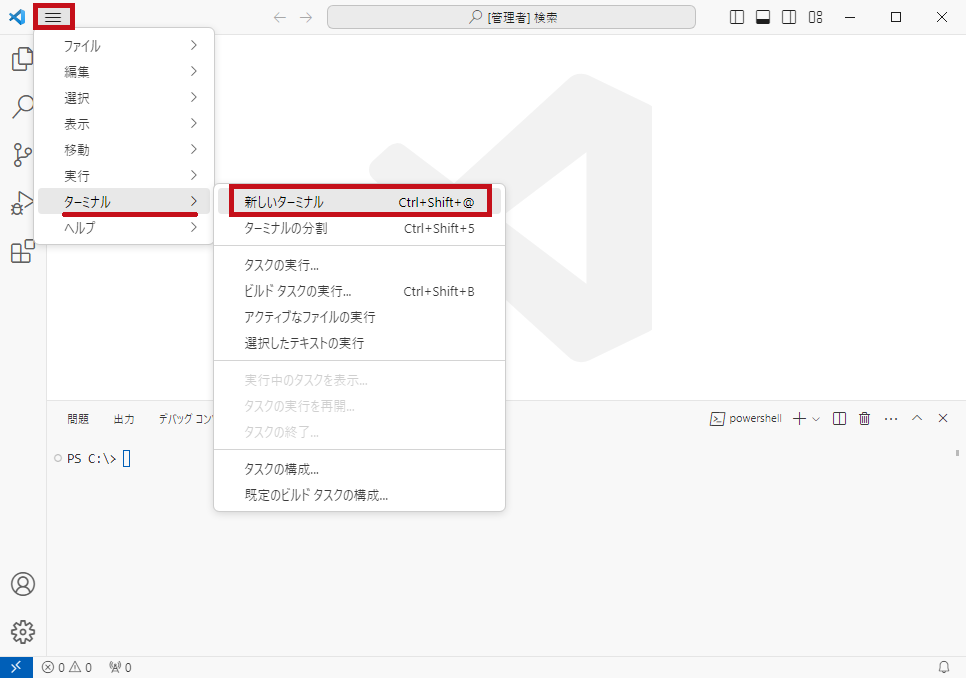The width and height of the screenshot is (966, 678).
Task: Choose 既定のビルド タスクの構成... menu entry
Action: tap(359, 494)
